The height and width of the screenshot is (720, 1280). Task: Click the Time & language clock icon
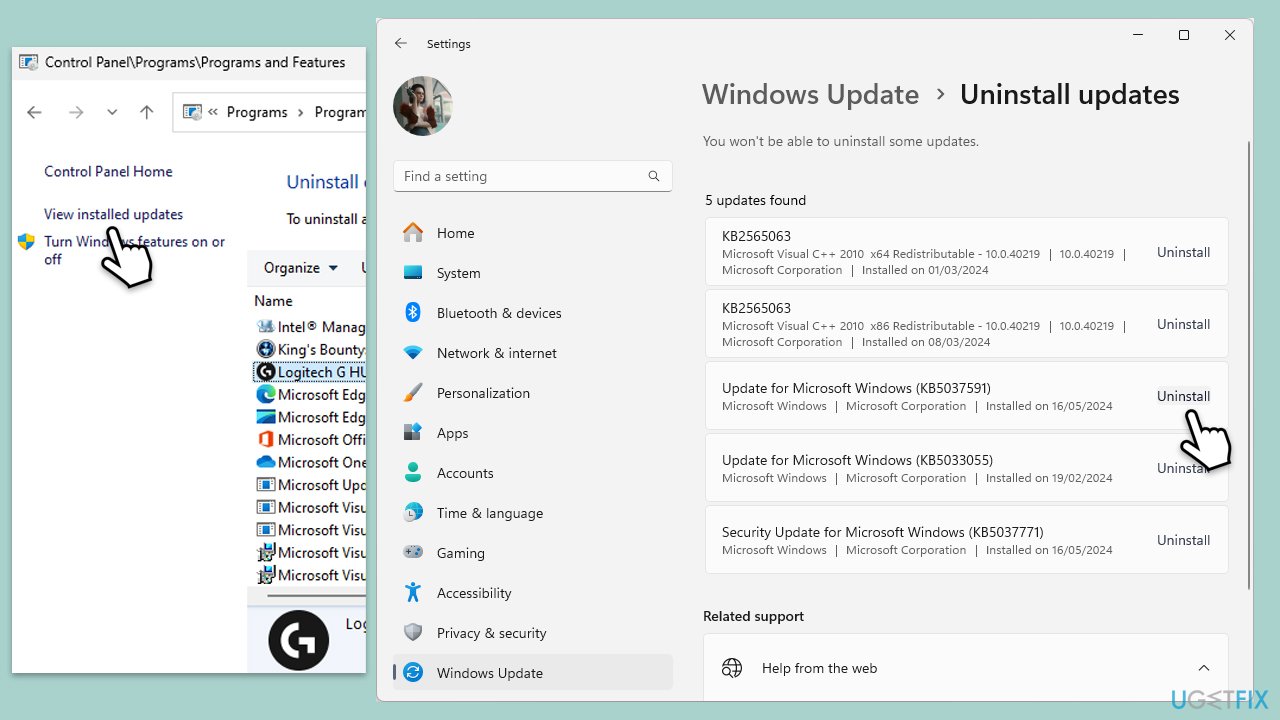click(x=413, y=513)
